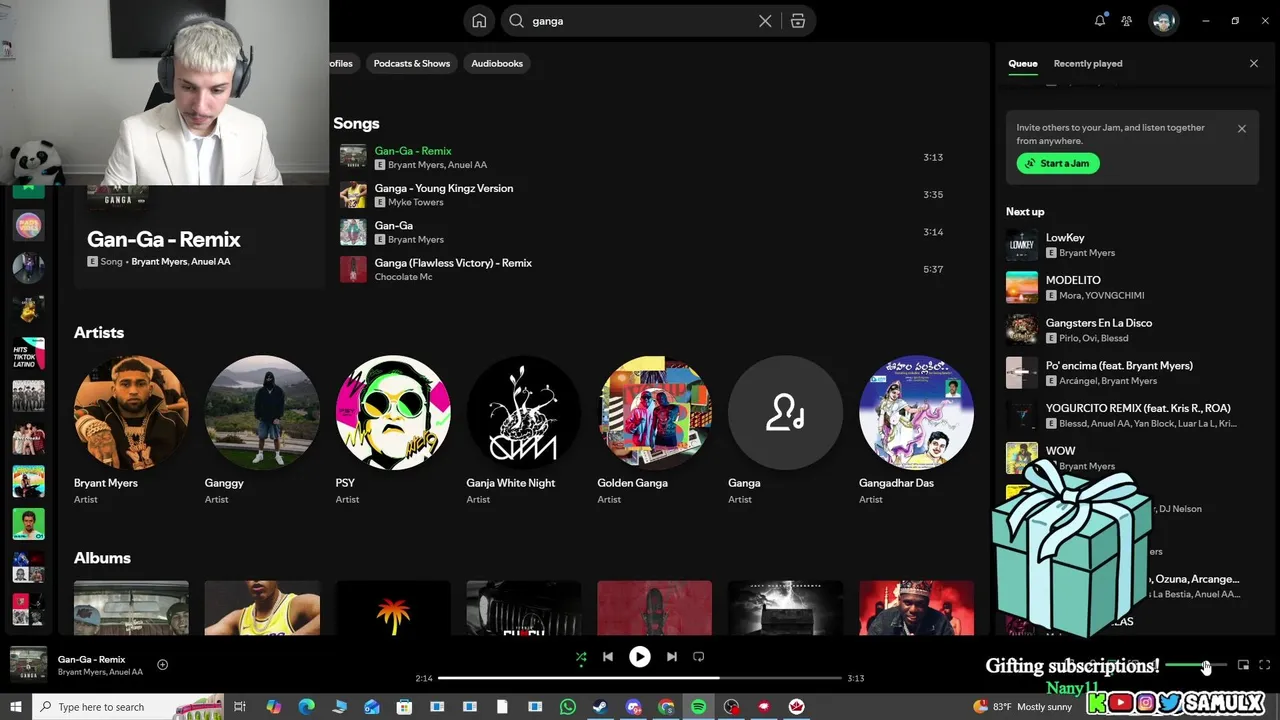Open the Ganga artist placeholder card
The width and height of the screenshot is (1280, 720).
point(785,429)
